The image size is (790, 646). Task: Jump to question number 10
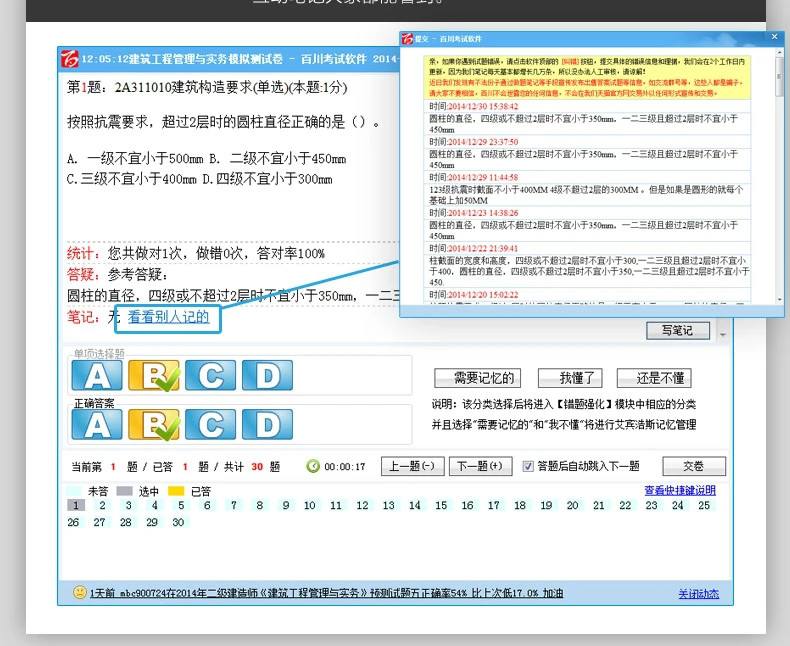pyautogui.click(x=310, y=505)
